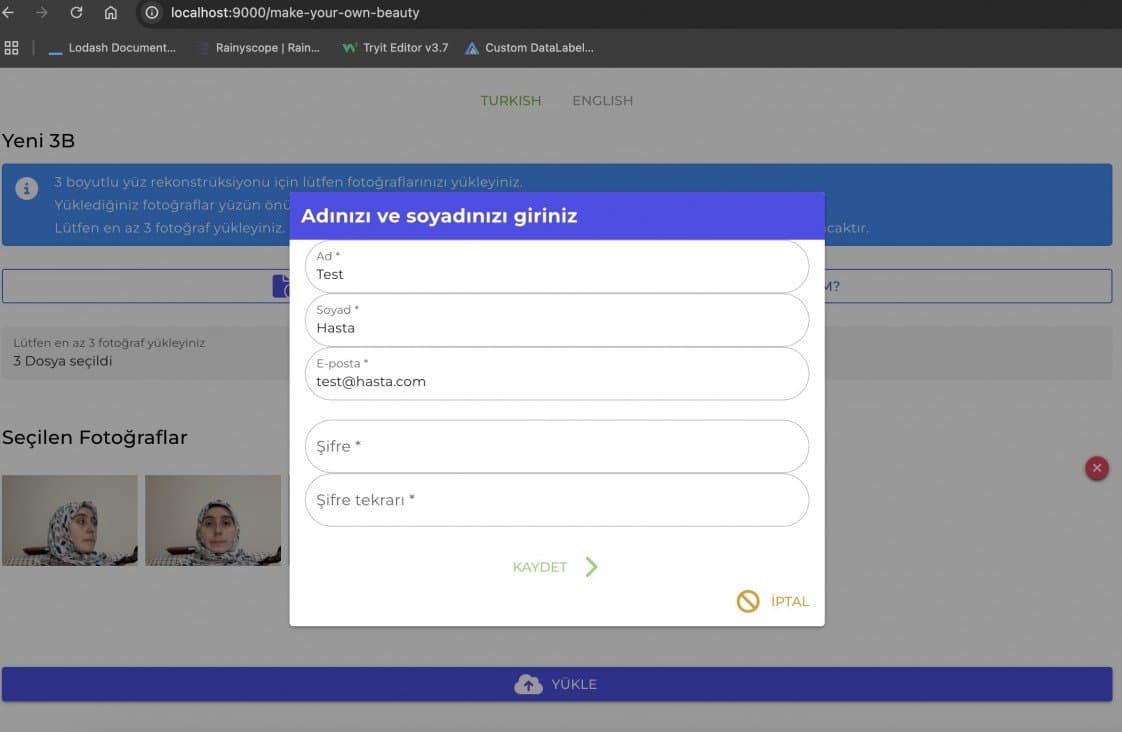Open the browser home icon

(110, 12)
